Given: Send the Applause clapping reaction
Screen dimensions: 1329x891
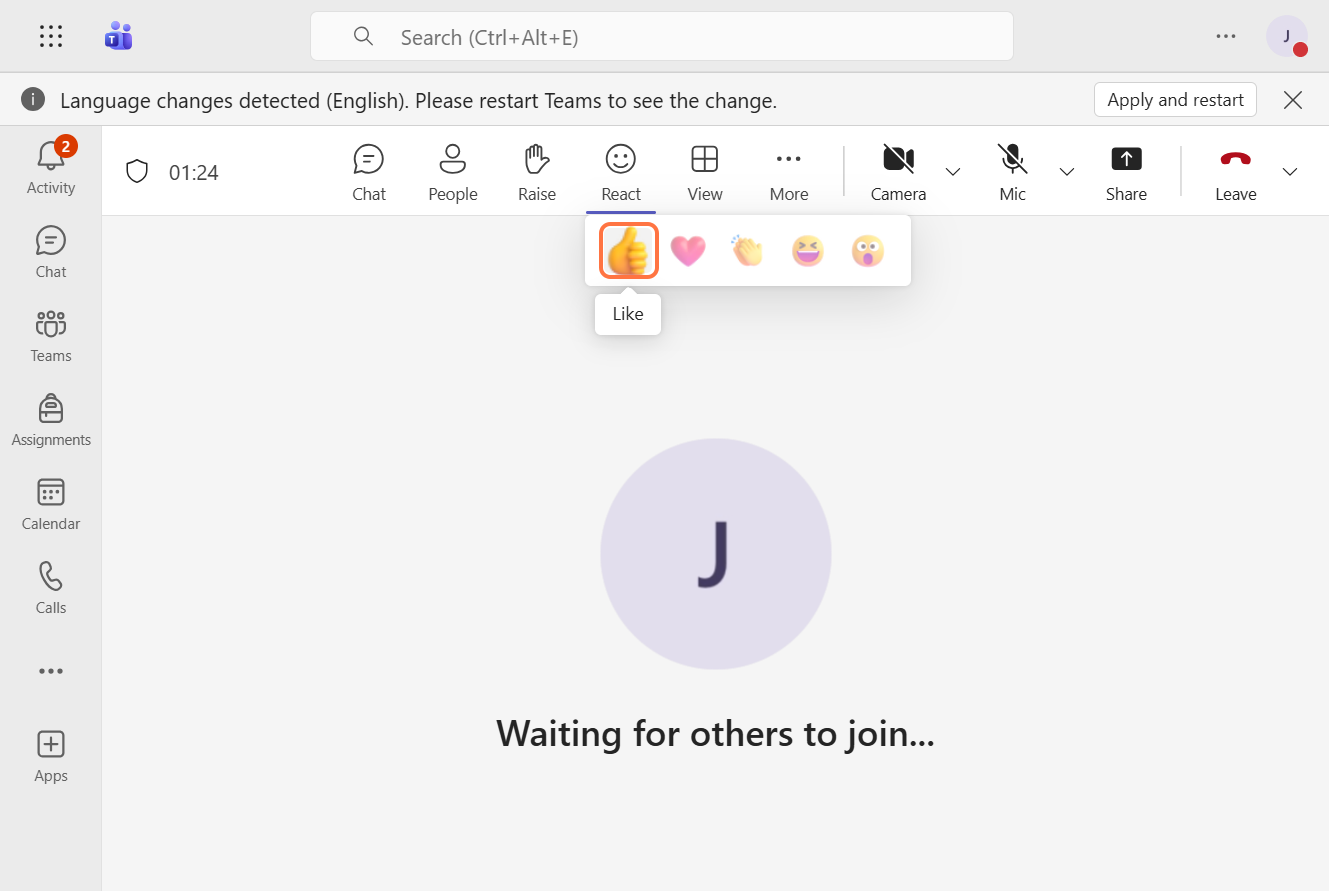Looking at the screenshot, I should (747, 250).
